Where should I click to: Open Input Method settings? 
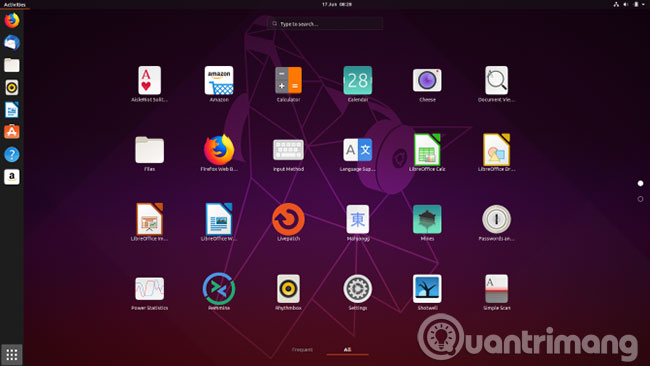tap(288, 150)
